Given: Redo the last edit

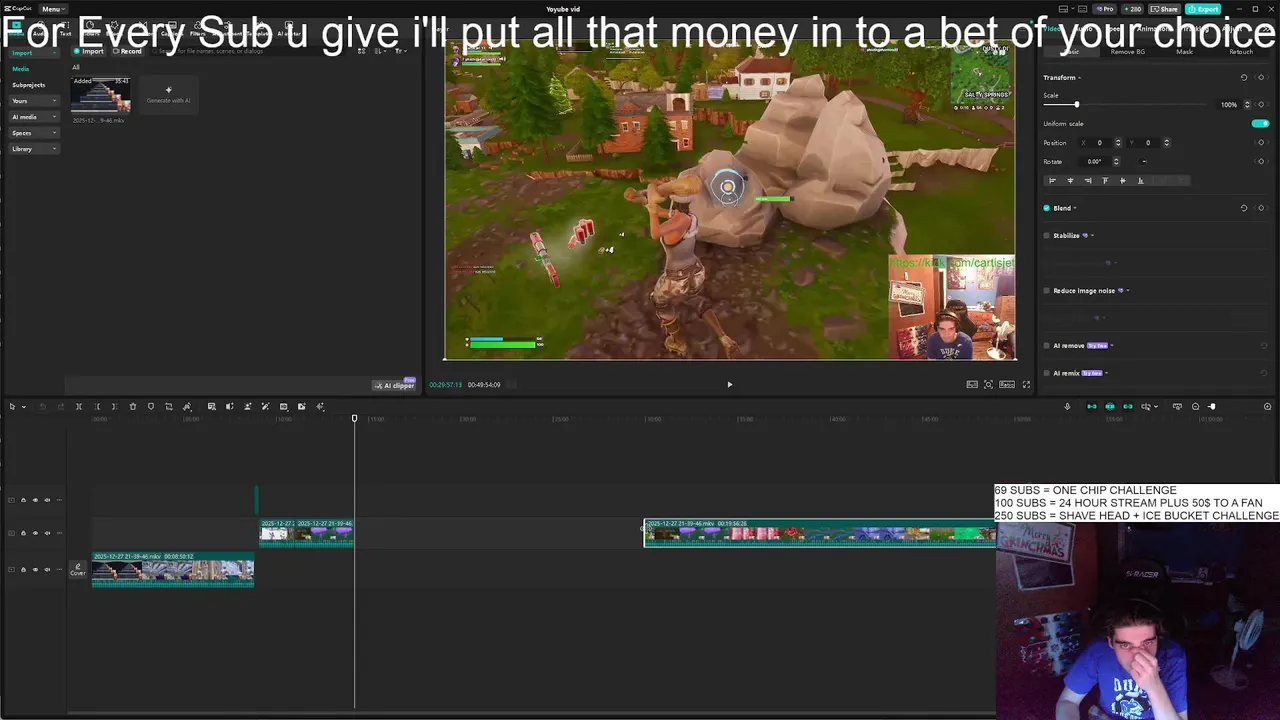Looking at the screenshot, I should [x=60, y=406].
